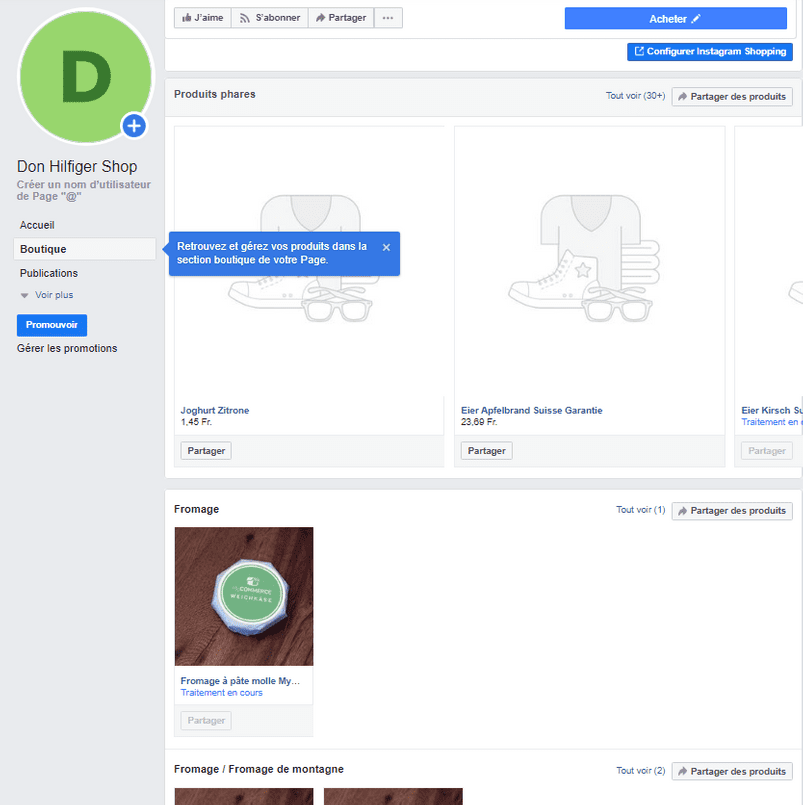This screenshot has height=805, width=803.
Task: Click Créer un nom d'utilisateur de Page link
Action: click(x=84, y=190)
